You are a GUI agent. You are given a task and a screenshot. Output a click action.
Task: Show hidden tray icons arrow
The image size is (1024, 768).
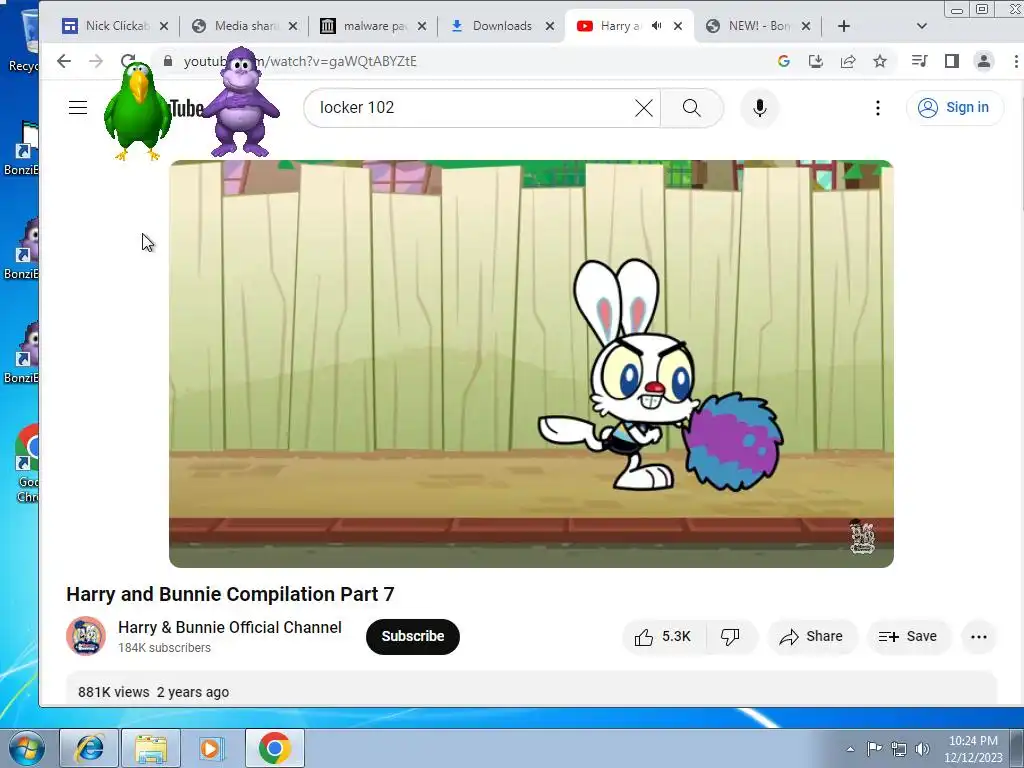click(x=850, y=749)
